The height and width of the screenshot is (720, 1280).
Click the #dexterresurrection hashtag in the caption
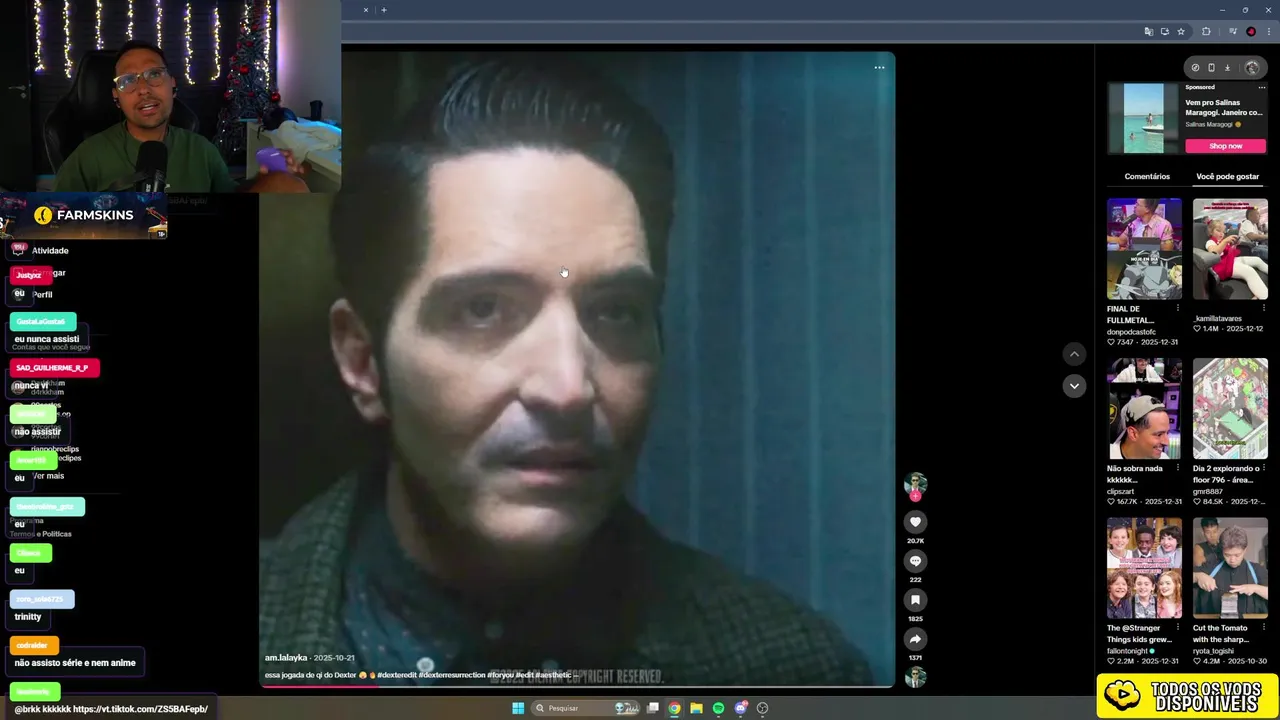(452, 675)
